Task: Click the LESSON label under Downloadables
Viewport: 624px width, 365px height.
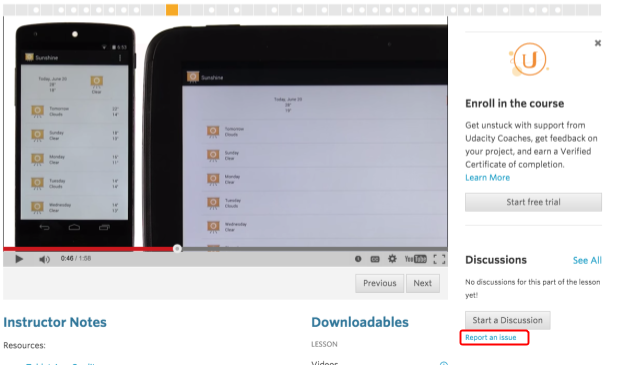Action: click(x=324, y=344)
